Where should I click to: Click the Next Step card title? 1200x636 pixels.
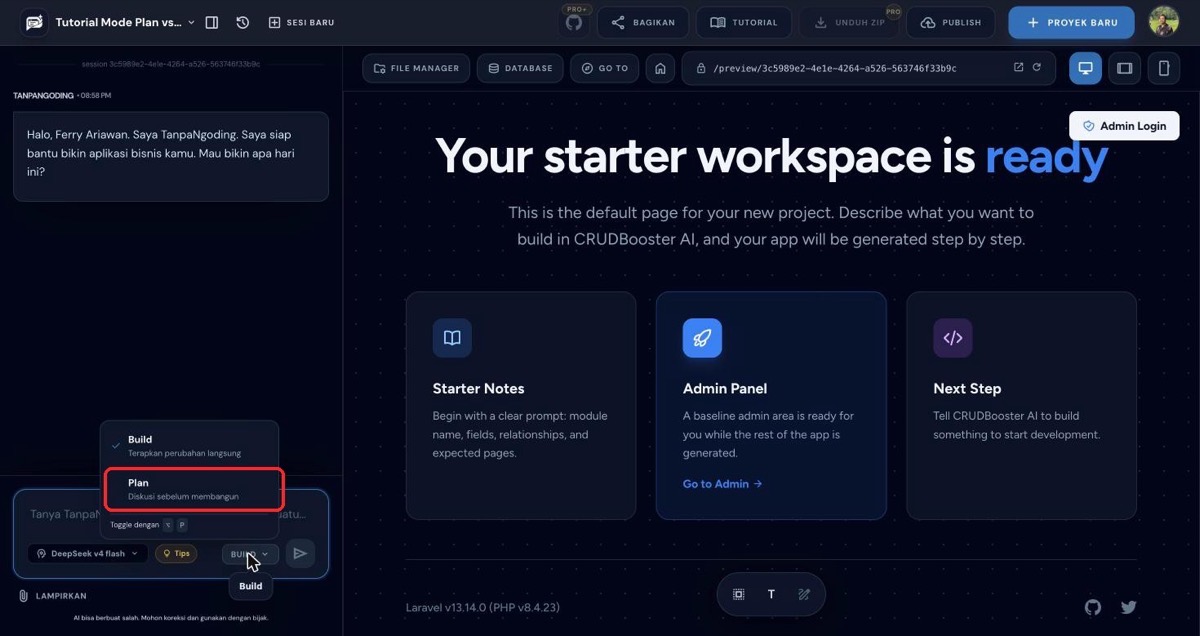coord(967,388)
